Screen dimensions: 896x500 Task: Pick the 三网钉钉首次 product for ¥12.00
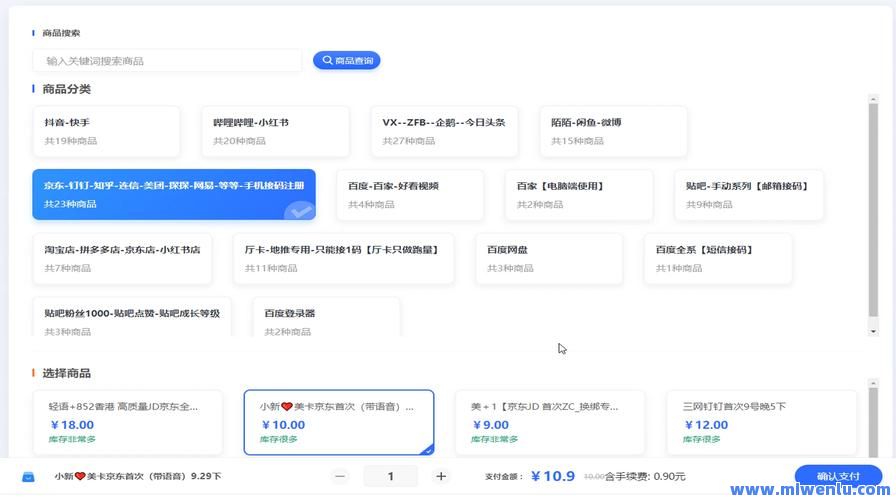(762, 422)
